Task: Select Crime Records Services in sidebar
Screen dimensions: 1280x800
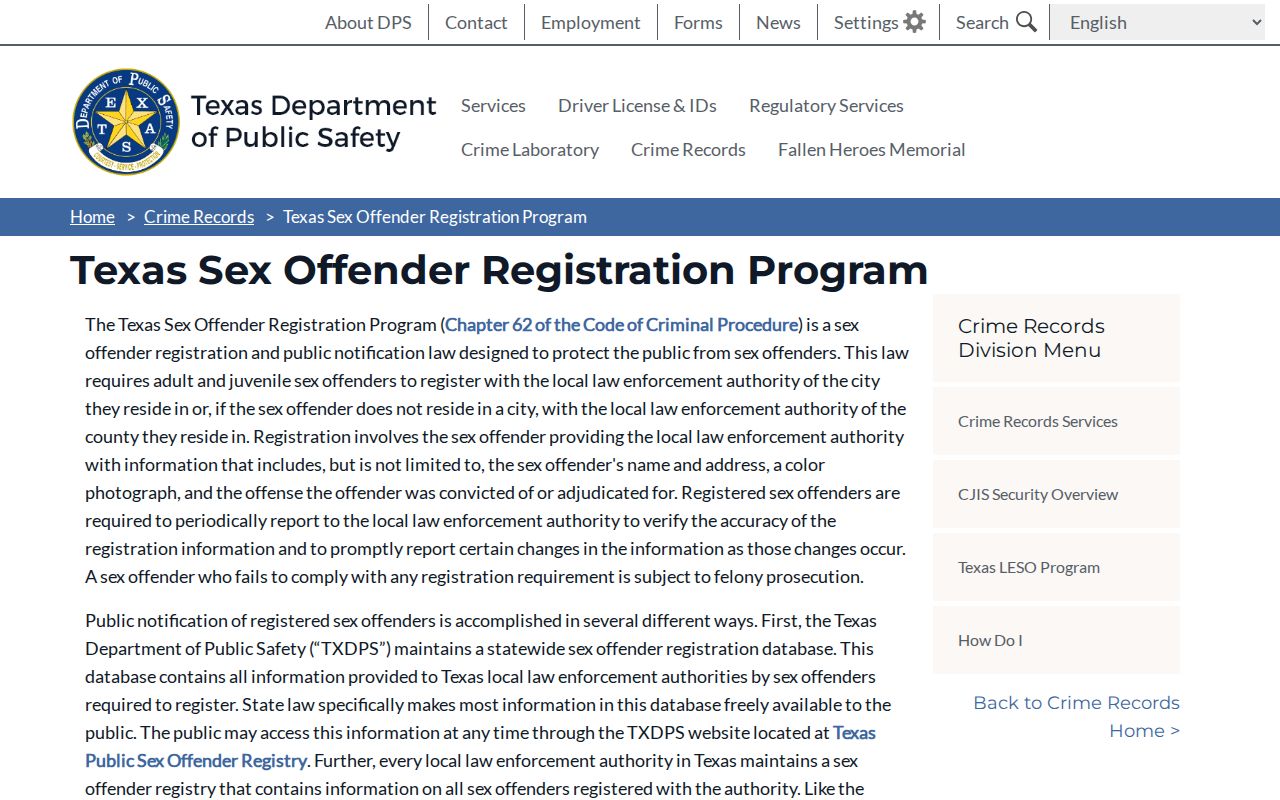Action: [1056, 421]
